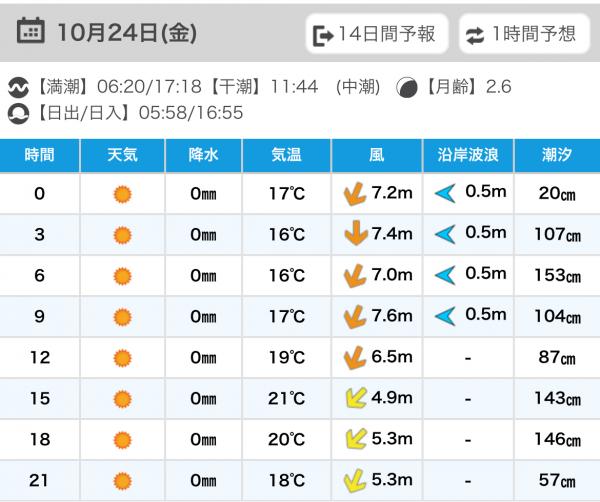Screen dimensions: 600x502
Task: Click the orange wind arrow for 7.4m
Action: [352, 234]
